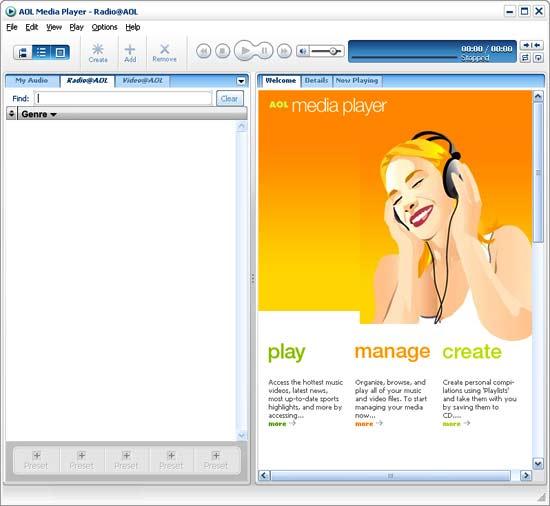The height and width of the screenshot is (506, 550).
Task: Click the horizontal scroll right arrow
Action: coord(525,475)
